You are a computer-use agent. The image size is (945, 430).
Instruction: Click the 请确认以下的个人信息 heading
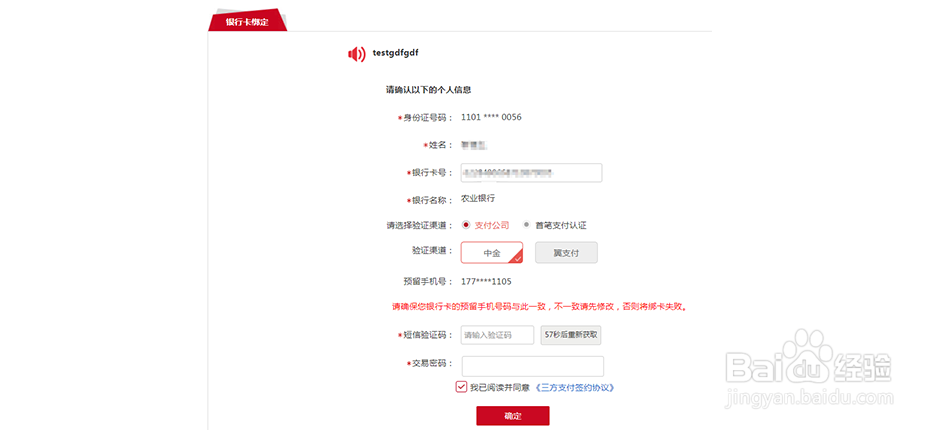point(429,90)
